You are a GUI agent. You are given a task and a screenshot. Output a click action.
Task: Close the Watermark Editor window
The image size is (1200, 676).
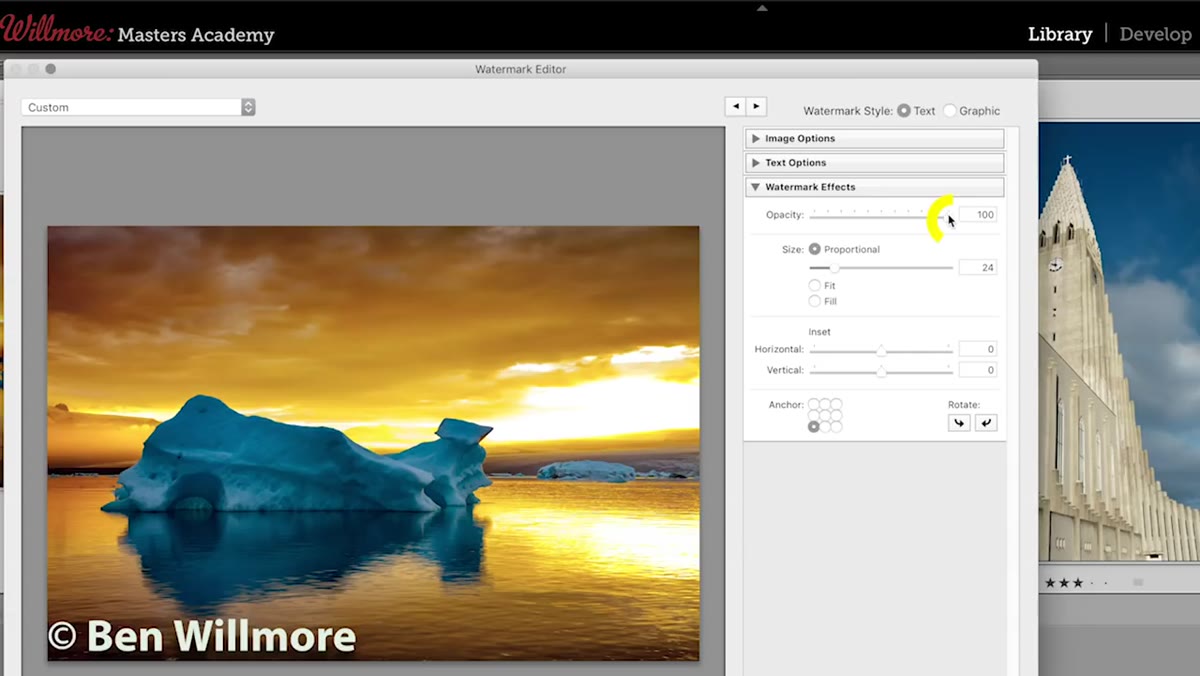15,69
